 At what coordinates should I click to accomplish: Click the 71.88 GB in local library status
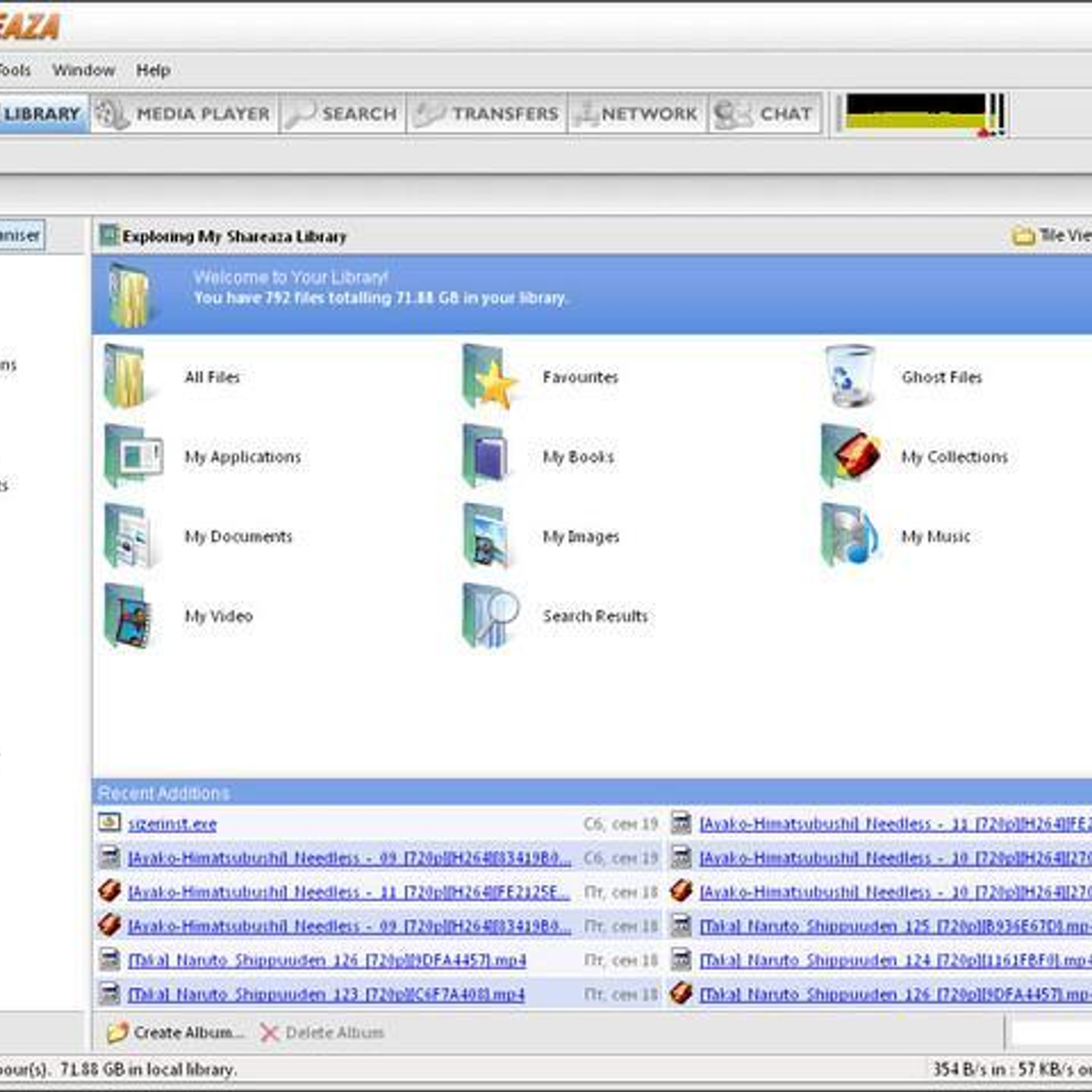(x=147, y=1069)
